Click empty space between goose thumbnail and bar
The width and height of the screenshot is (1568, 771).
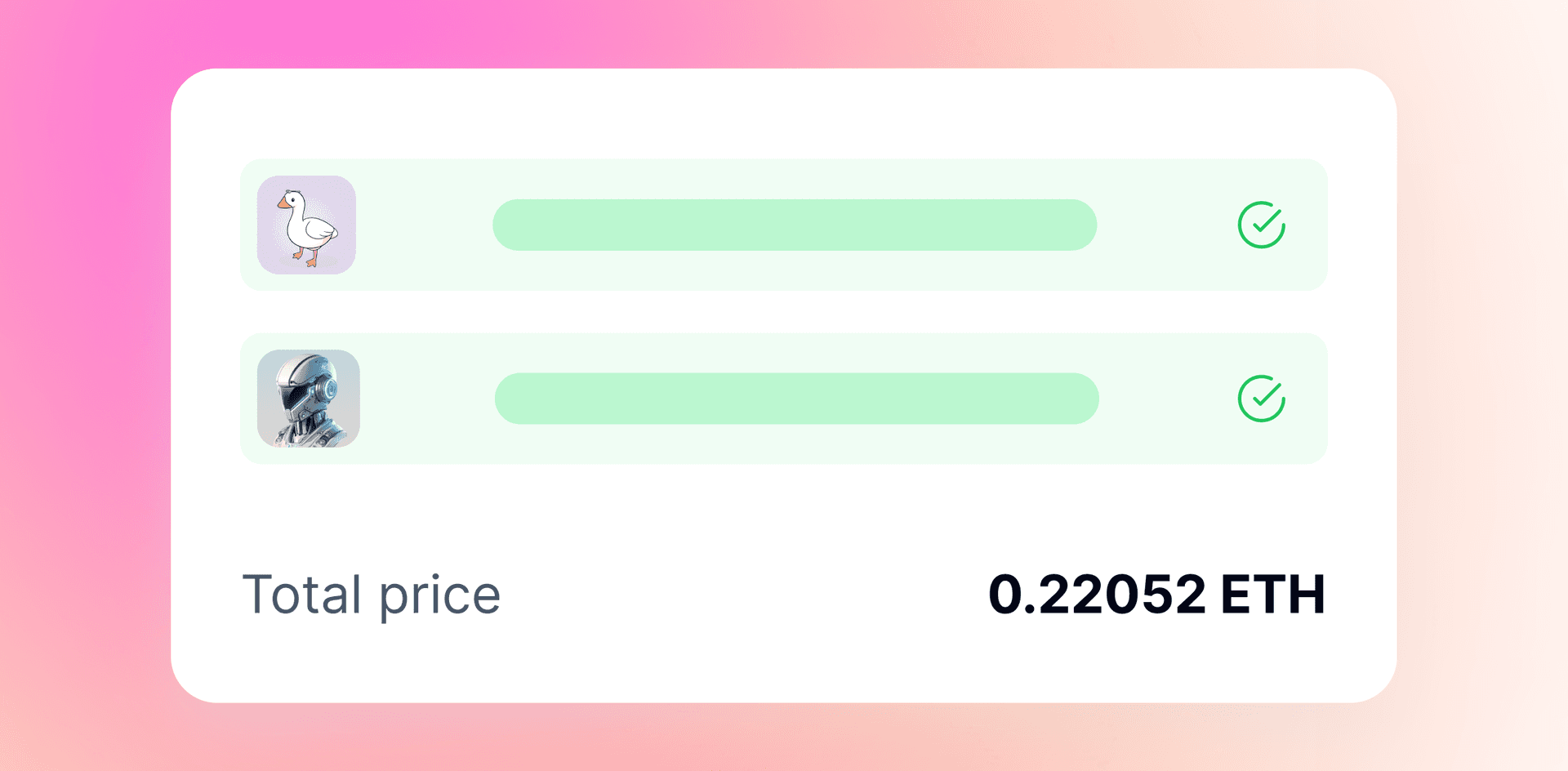click(x=425, y=225)
